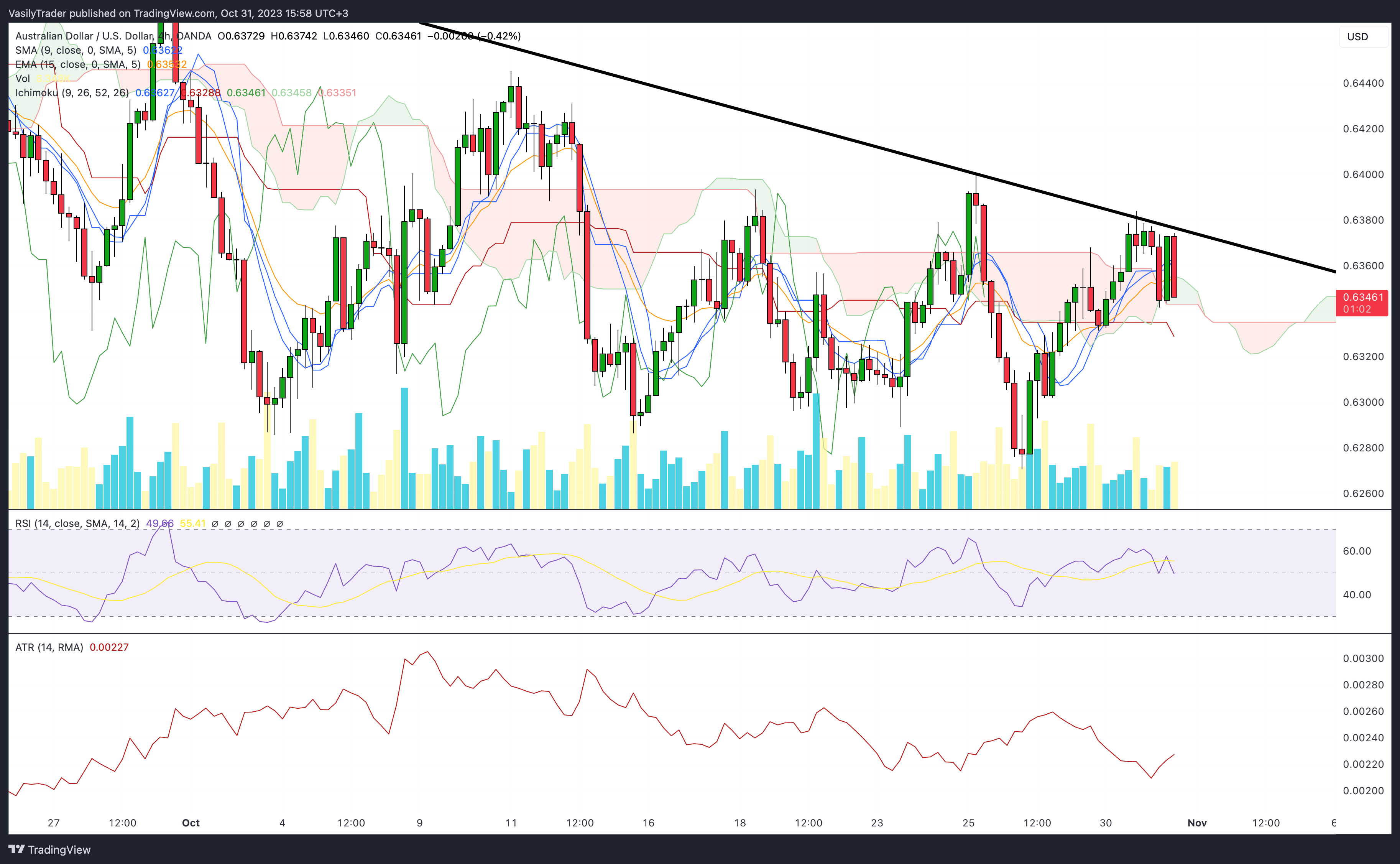
Task: Click the 60.00 RSI scale label
Action: point(1357,551)
